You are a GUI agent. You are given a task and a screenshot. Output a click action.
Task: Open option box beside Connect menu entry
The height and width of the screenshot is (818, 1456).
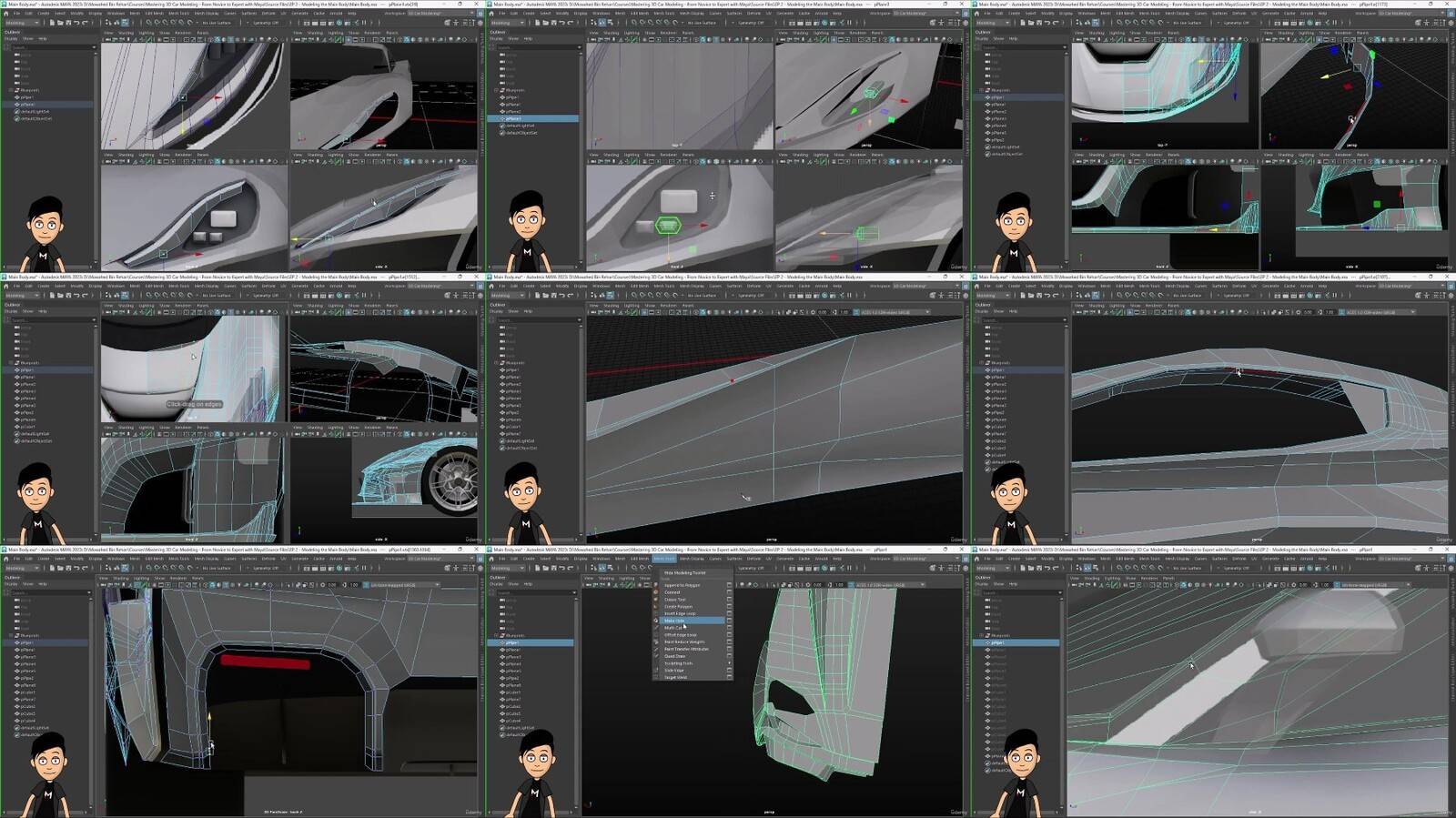729,592
